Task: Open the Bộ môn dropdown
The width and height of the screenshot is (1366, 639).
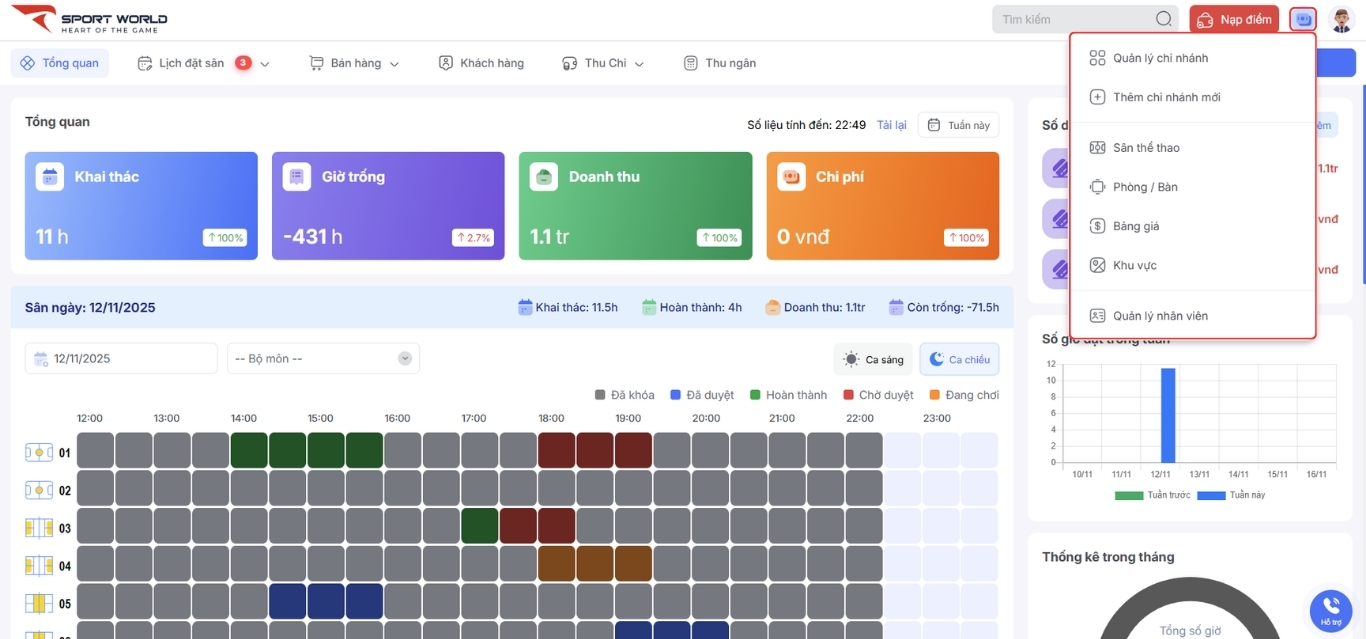Action: tap(323, 359)
